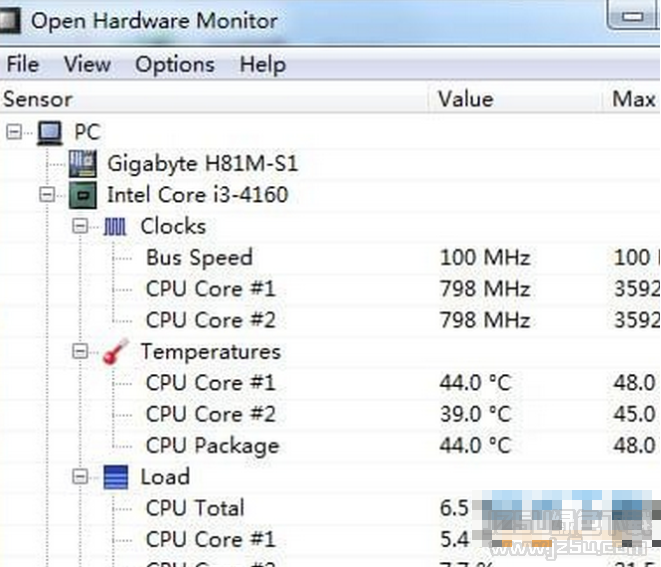Select the CPU Package temperature row

point(212,446)
